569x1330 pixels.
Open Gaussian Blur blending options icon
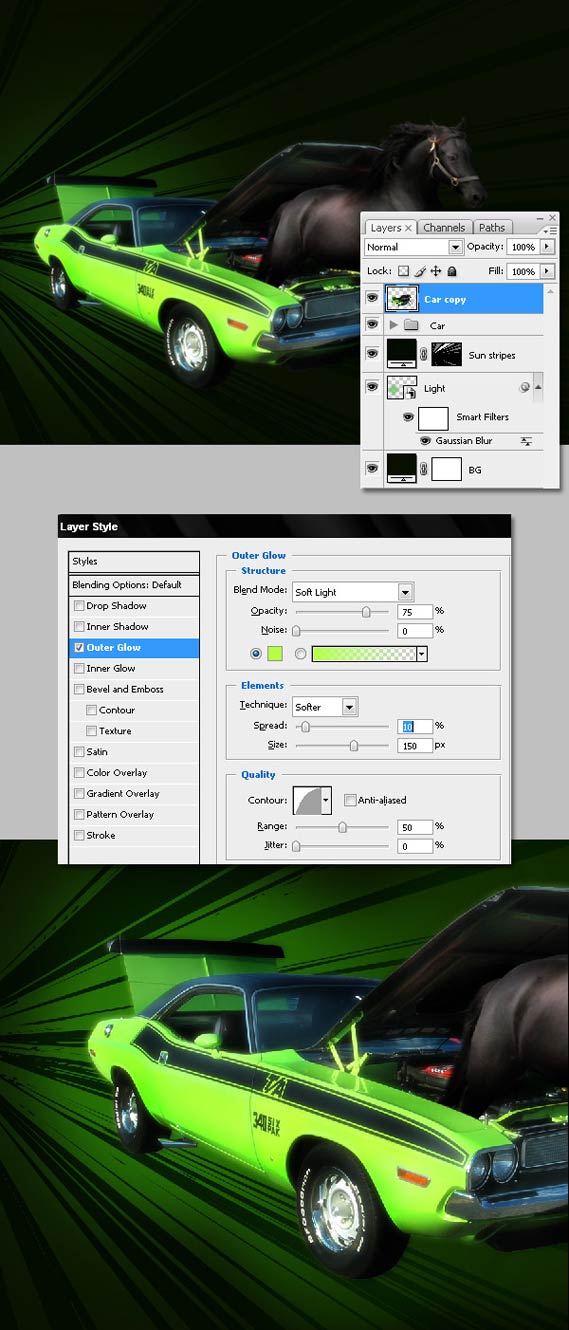click(x=526, y=441)
